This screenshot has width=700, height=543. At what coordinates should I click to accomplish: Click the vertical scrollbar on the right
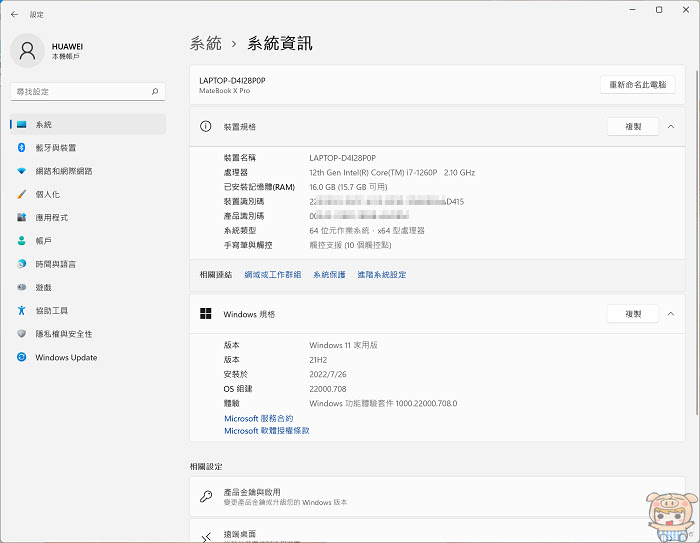[x=697, y=241]
